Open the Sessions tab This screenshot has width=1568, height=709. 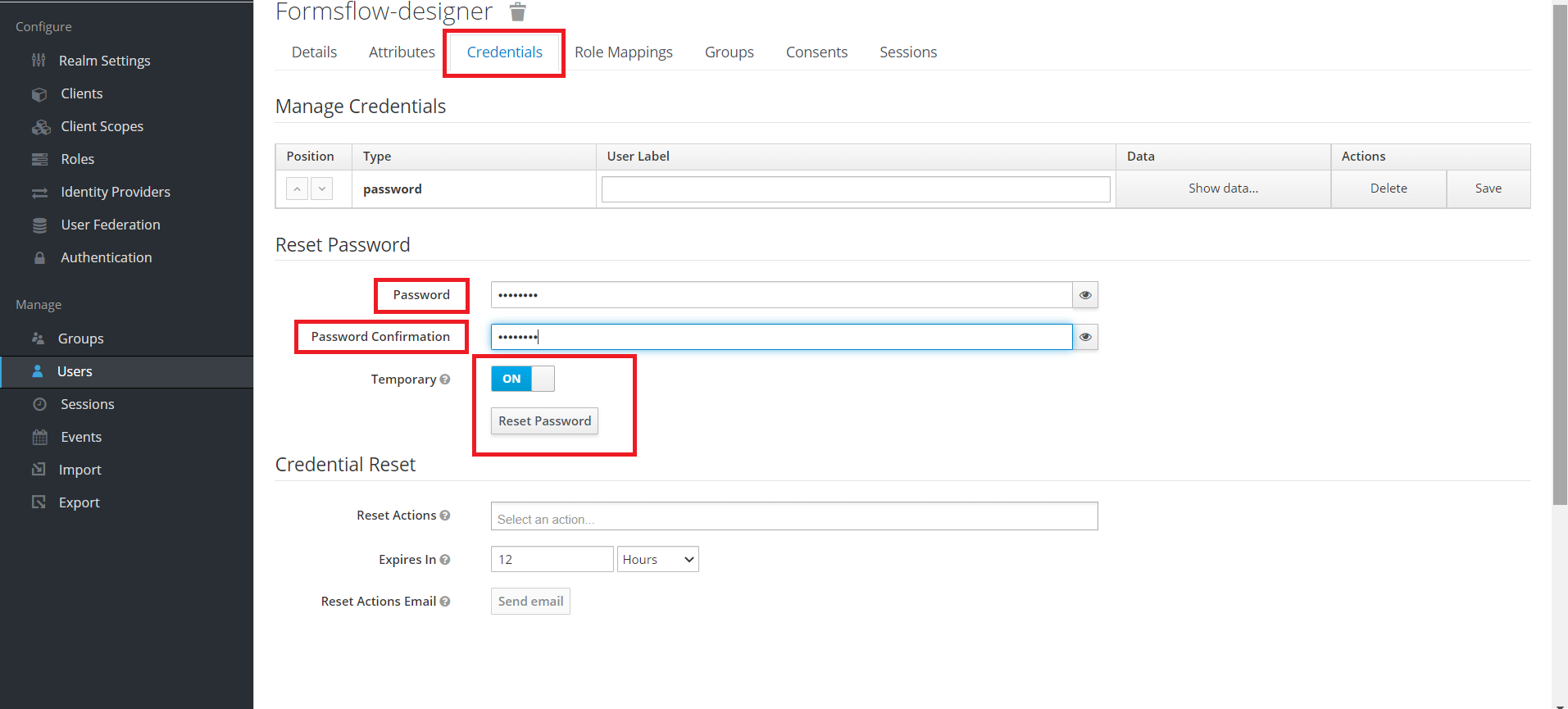(908, 52)
